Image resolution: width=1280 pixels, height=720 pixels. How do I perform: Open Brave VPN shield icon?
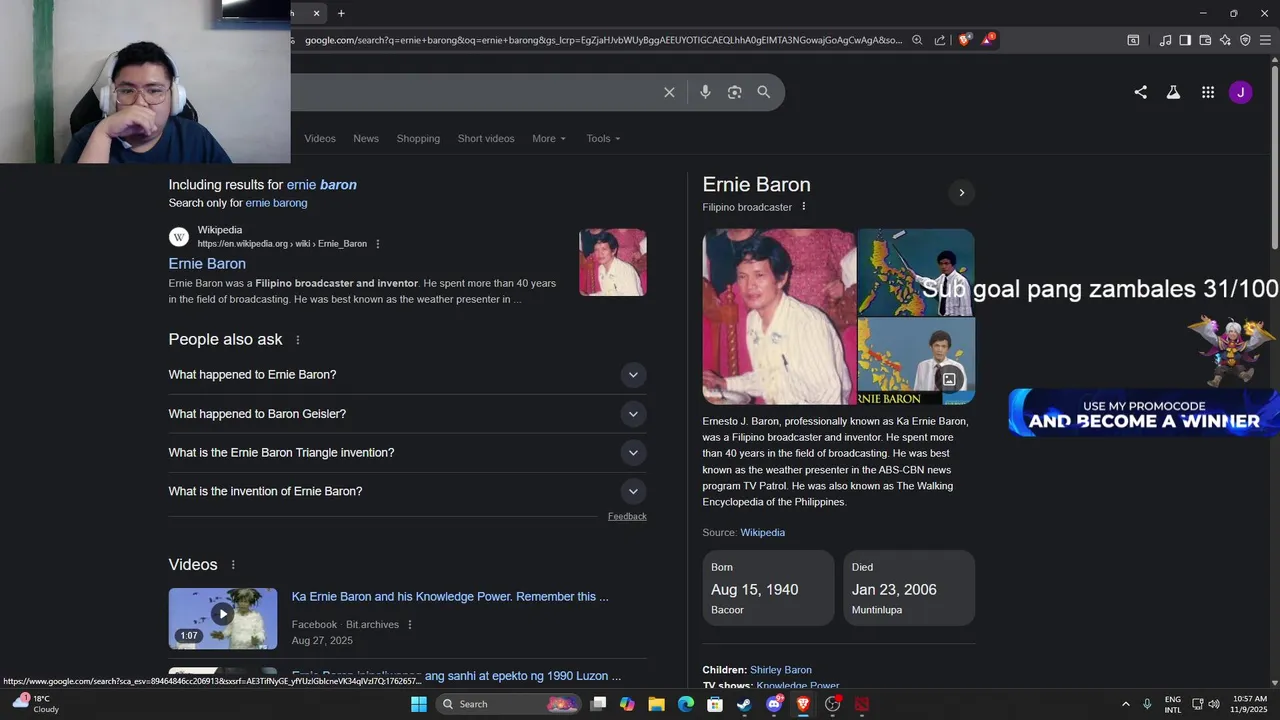tap(1245, 40)
